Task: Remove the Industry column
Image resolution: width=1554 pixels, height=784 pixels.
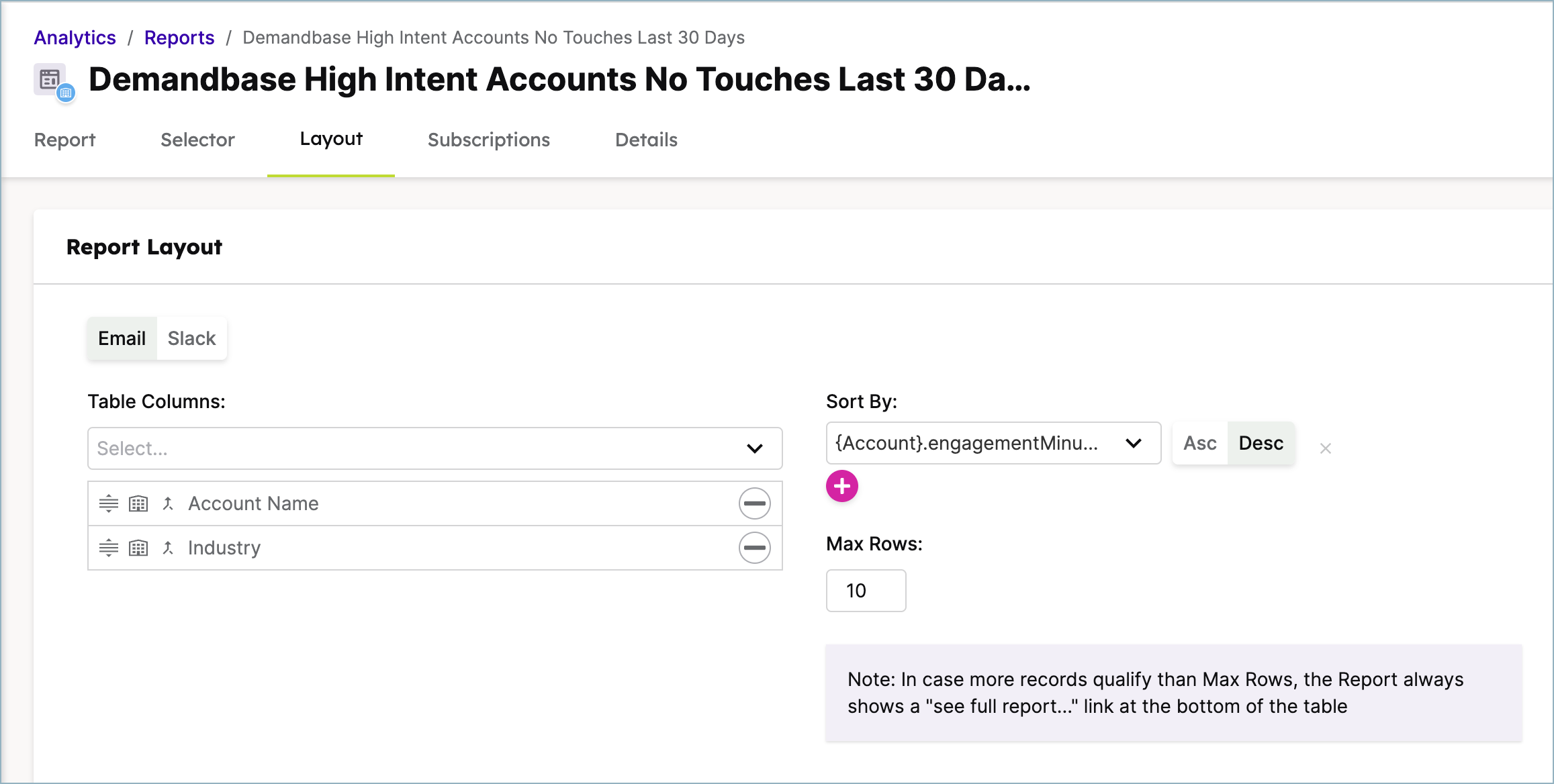Action: click(755, 548)
